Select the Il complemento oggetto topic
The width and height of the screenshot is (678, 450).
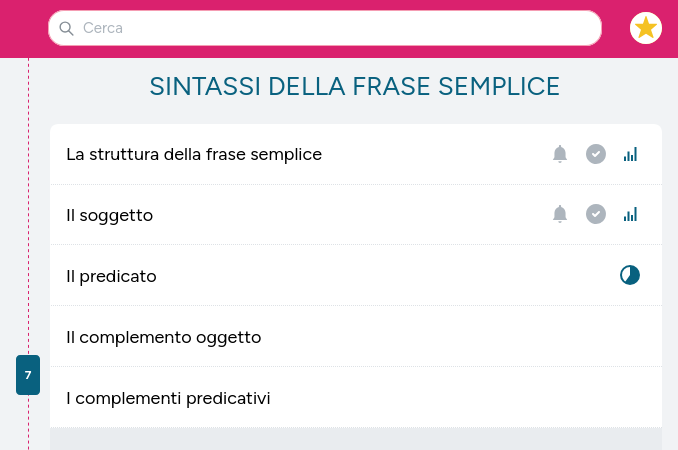pyautogui.click(x=356, y=337)
